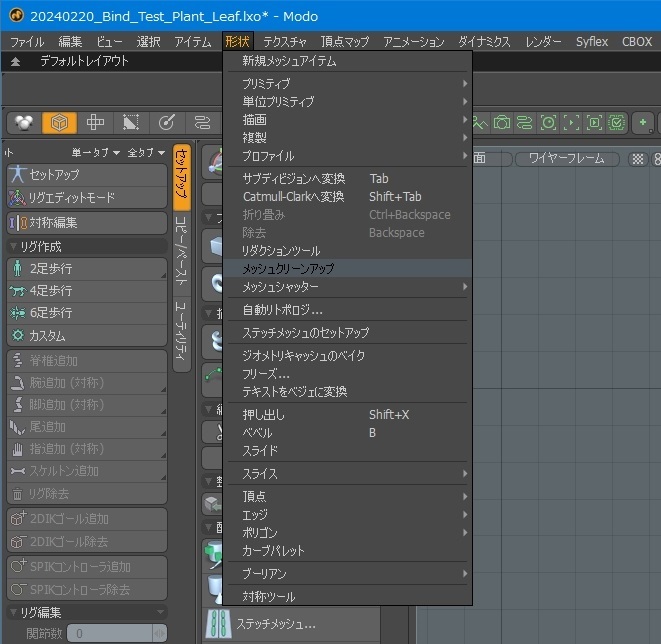Click the Modo application logo icon

coord(16,15)
